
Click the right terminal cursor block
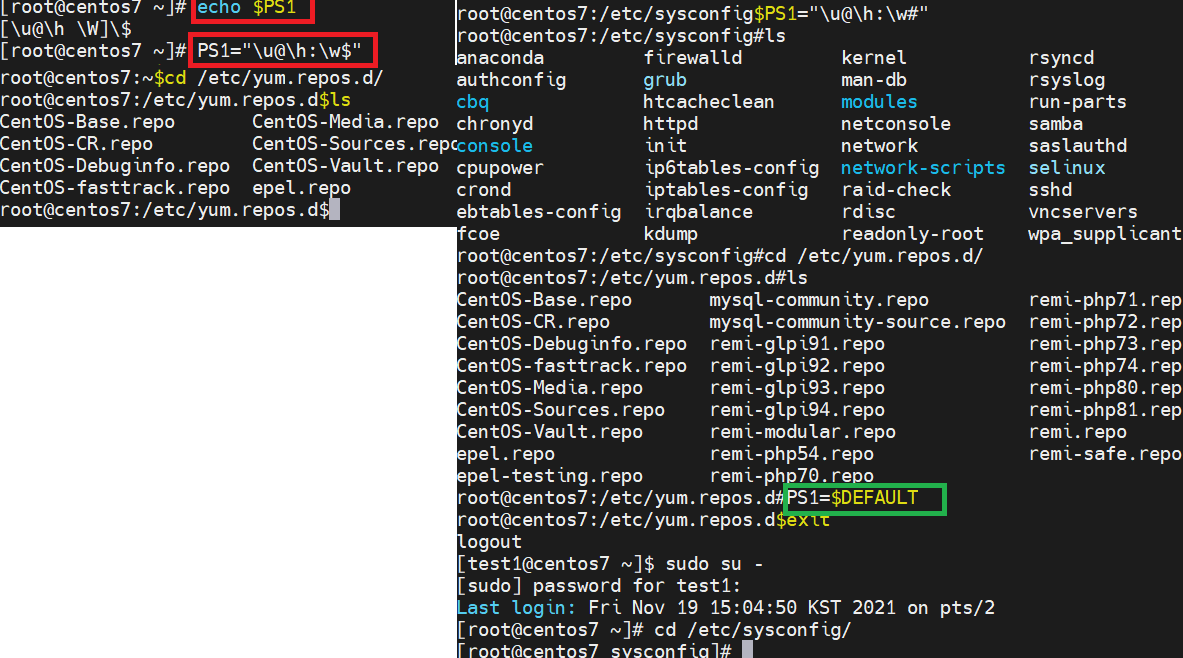click(x=747, y=650)
